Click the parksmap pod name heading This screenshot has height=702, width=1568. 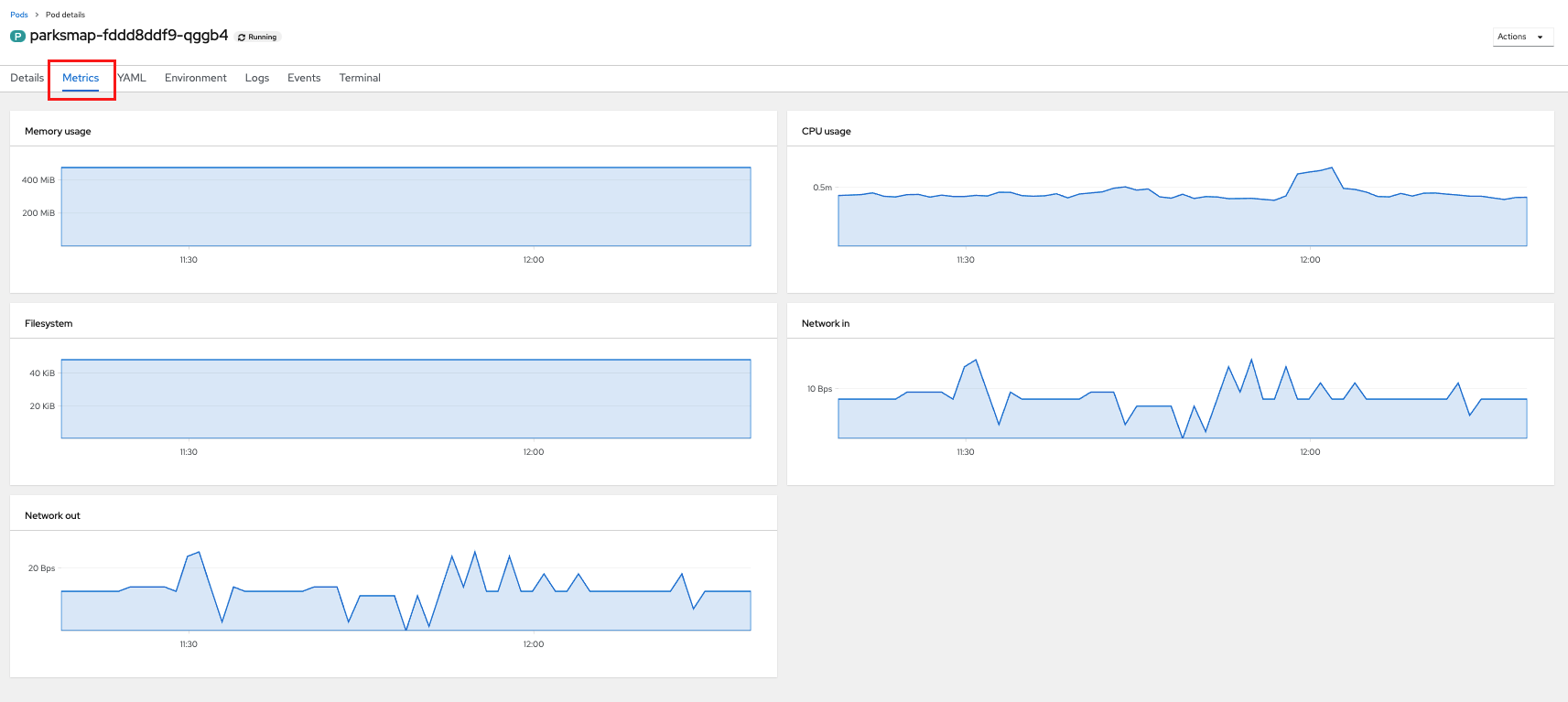(129, 36)
